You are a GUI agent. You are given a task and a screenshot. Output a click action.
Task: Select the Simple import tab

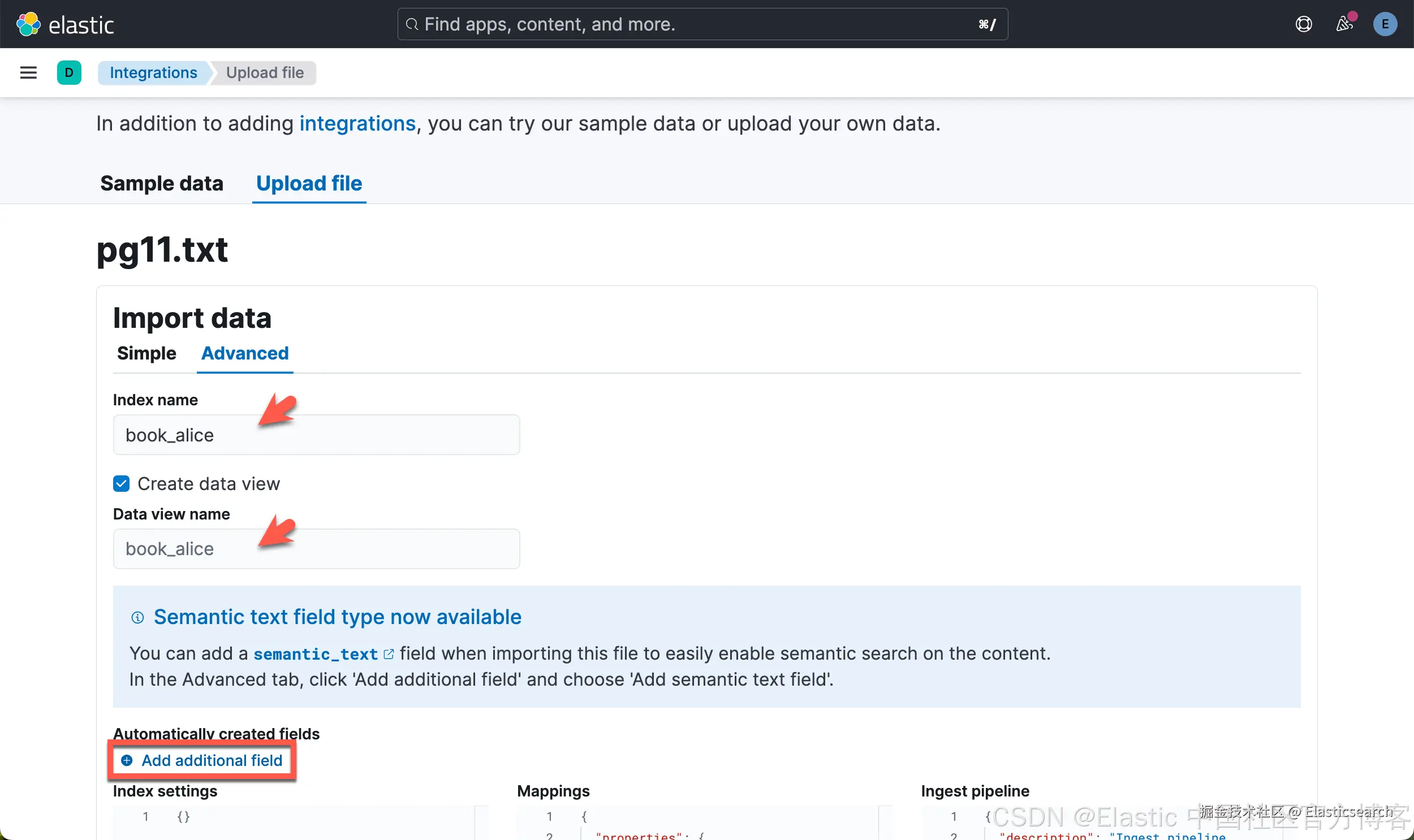coord(146,353)
